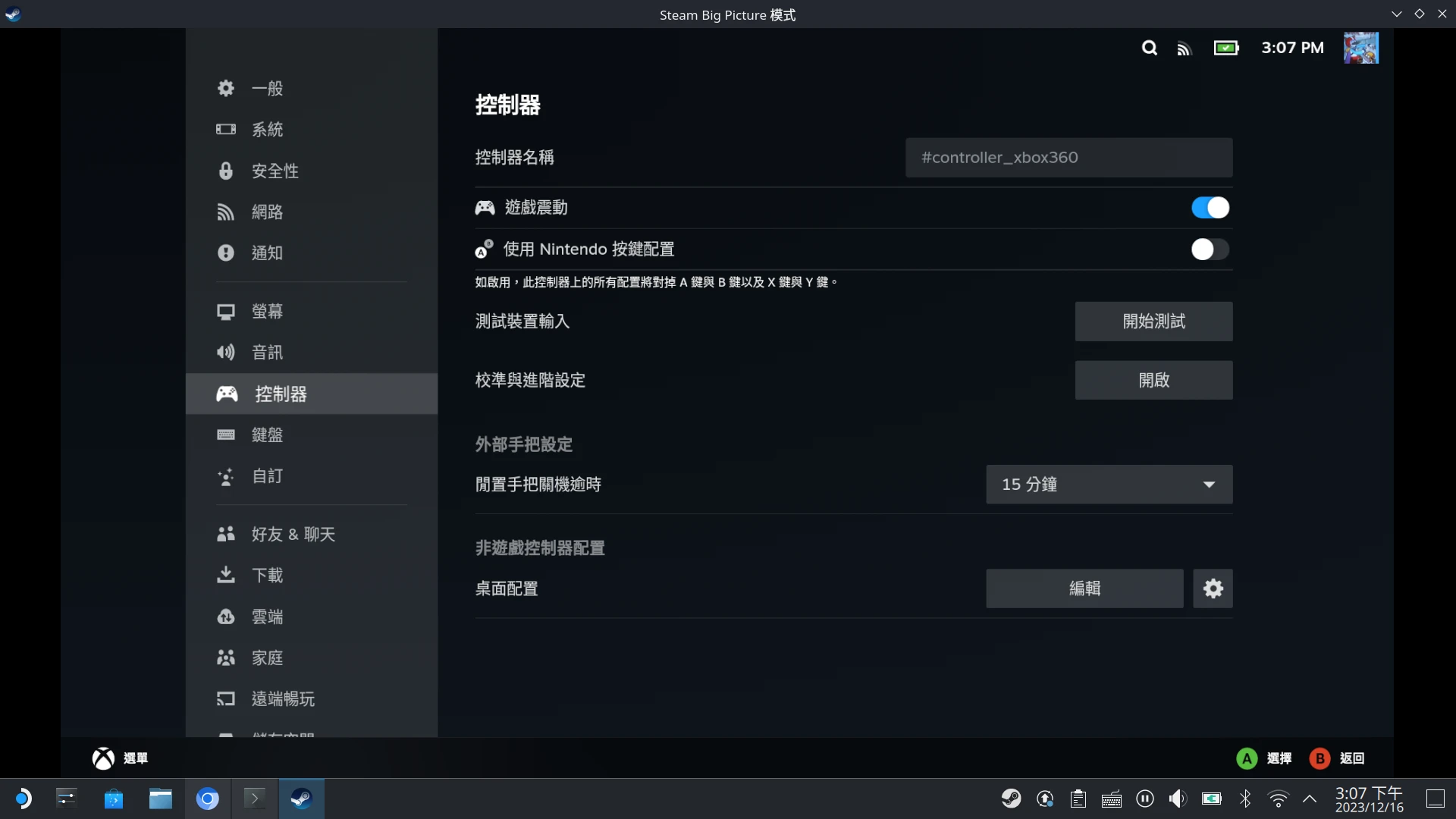Expand the 15 分鐘 idle timeout dropdown
This screenshot has height=819, width=1456.
tap(1109, 485)
